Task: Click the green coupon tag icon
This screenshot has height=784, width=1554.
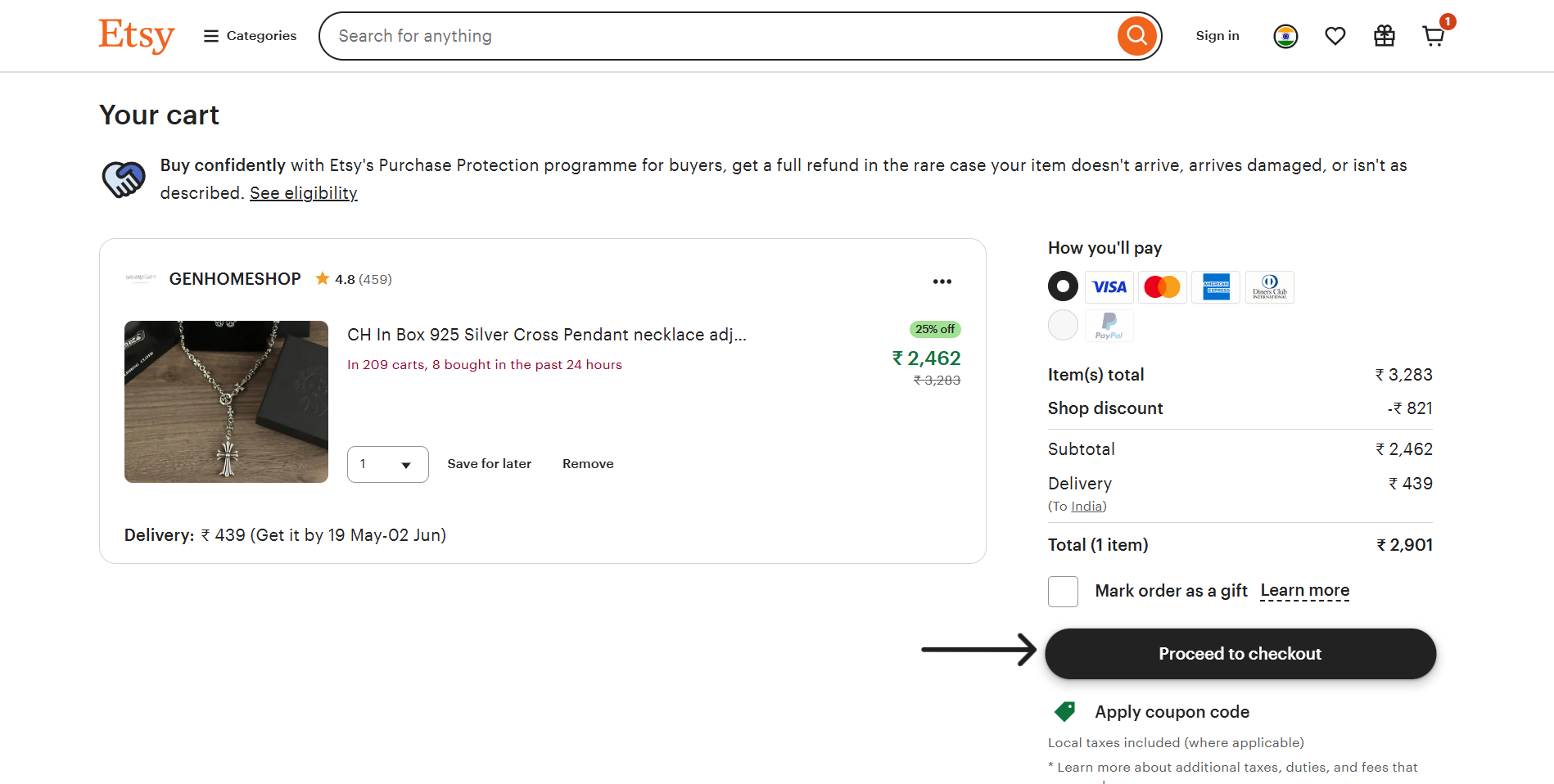Action: pyautogui.click(x=1064, y=712)
